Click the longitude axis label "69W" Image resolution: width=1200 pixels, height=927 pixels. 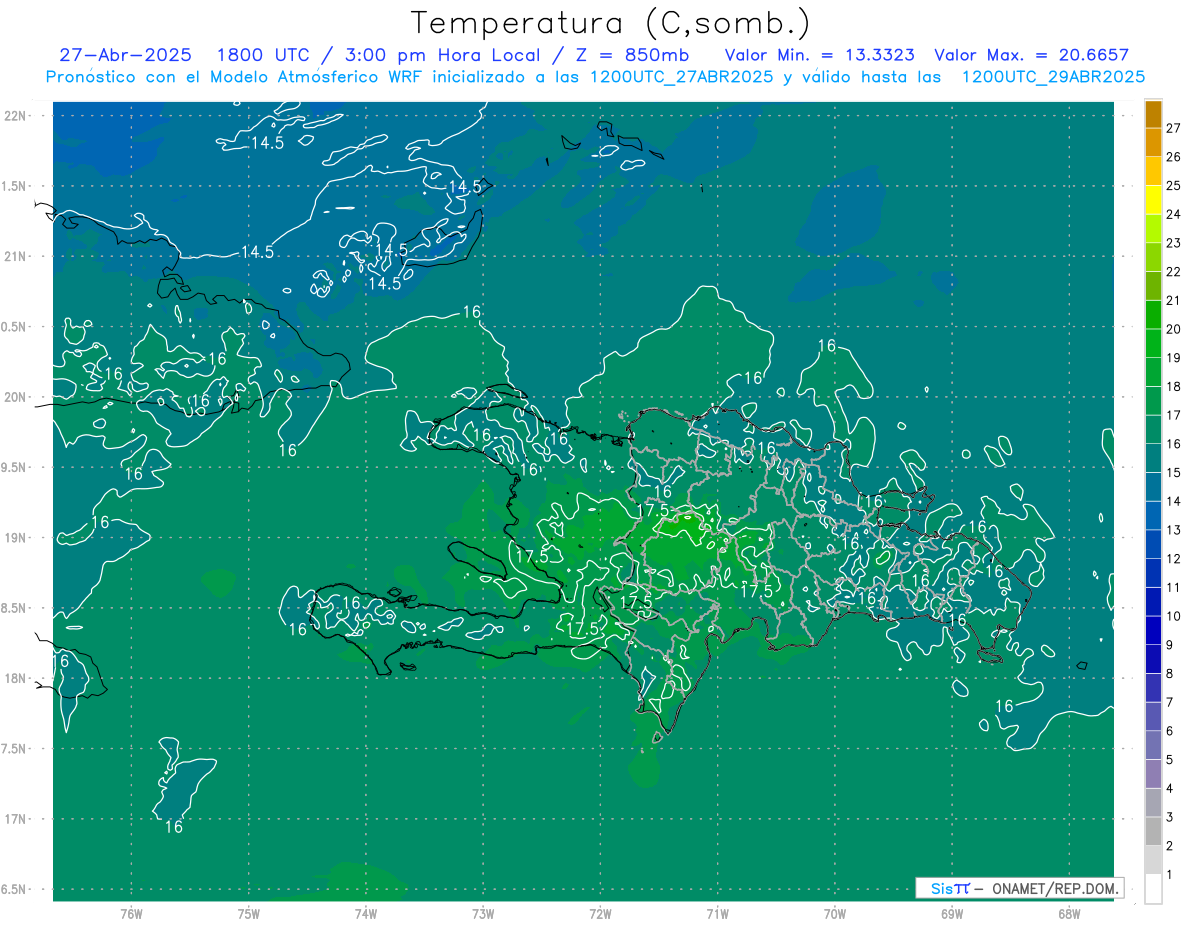pos(951,914)
